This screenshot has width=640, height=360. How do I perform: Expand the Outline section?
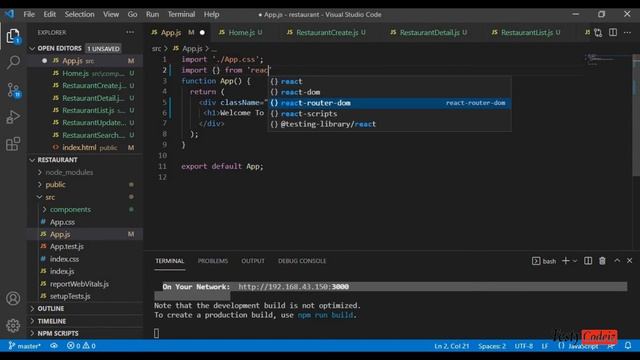pyautogui.click(x=32, y=309)
